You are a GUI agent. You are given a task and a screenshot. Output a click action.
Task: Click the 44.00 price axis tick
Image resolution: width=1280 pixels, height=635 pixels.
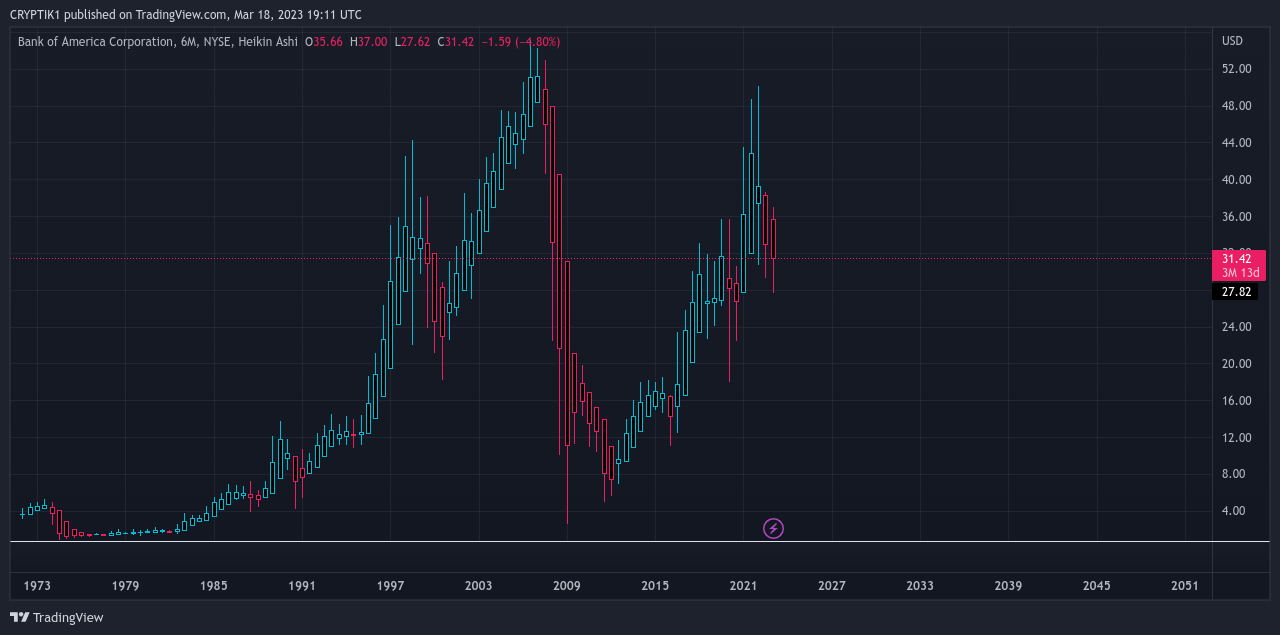1236,143
